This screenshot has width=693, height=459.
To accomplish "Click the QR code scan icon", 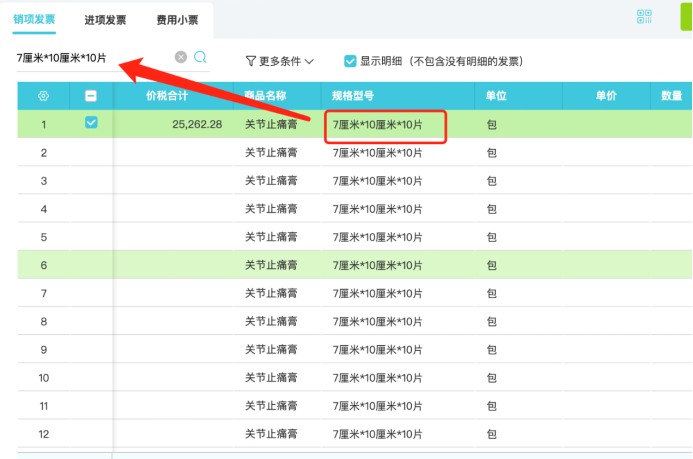I will 645,17.
